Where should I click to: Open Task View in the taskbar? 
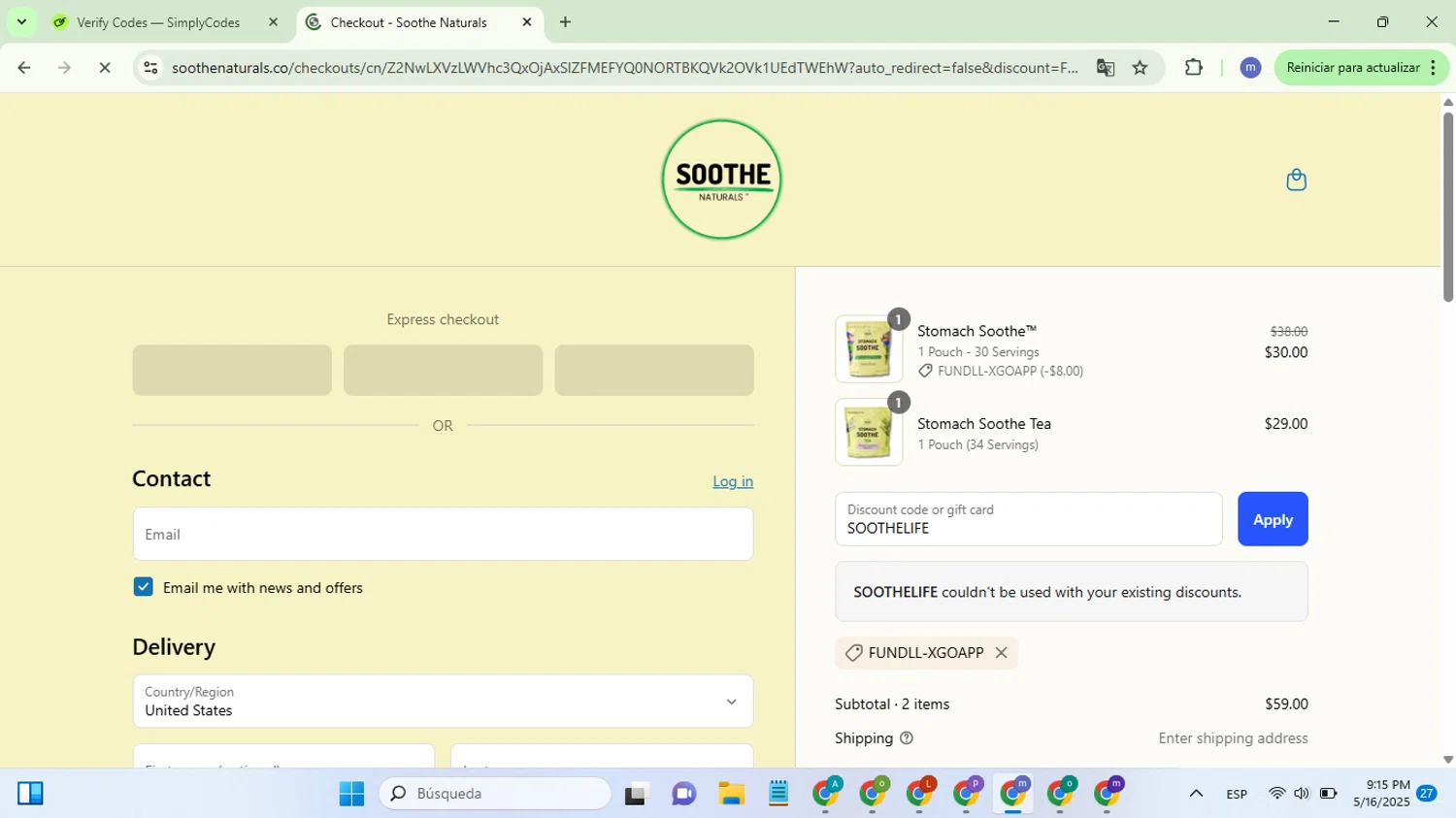(x=636, y=795)
